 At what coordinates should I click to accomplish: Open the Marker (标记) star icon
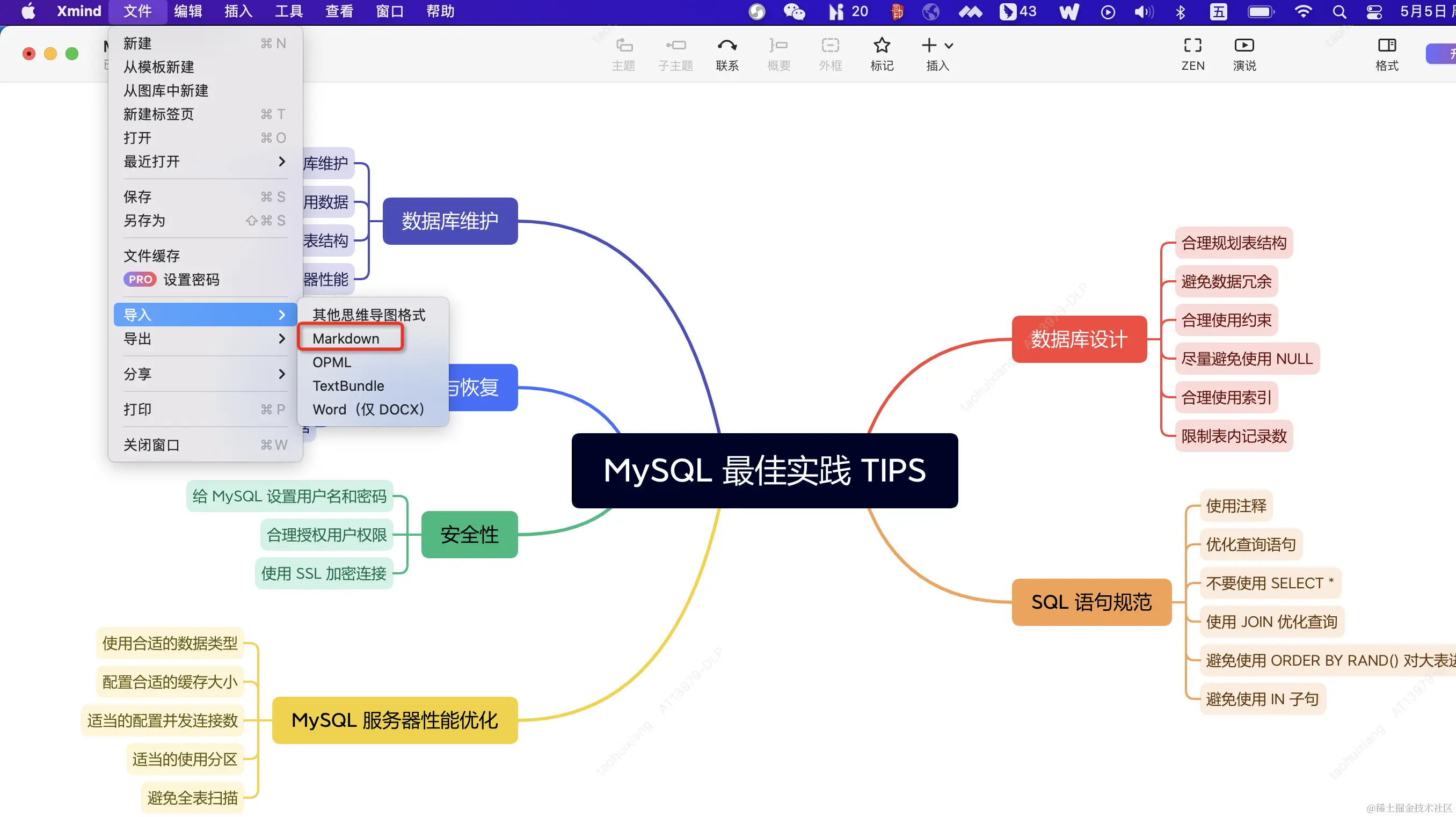[882, 54]
